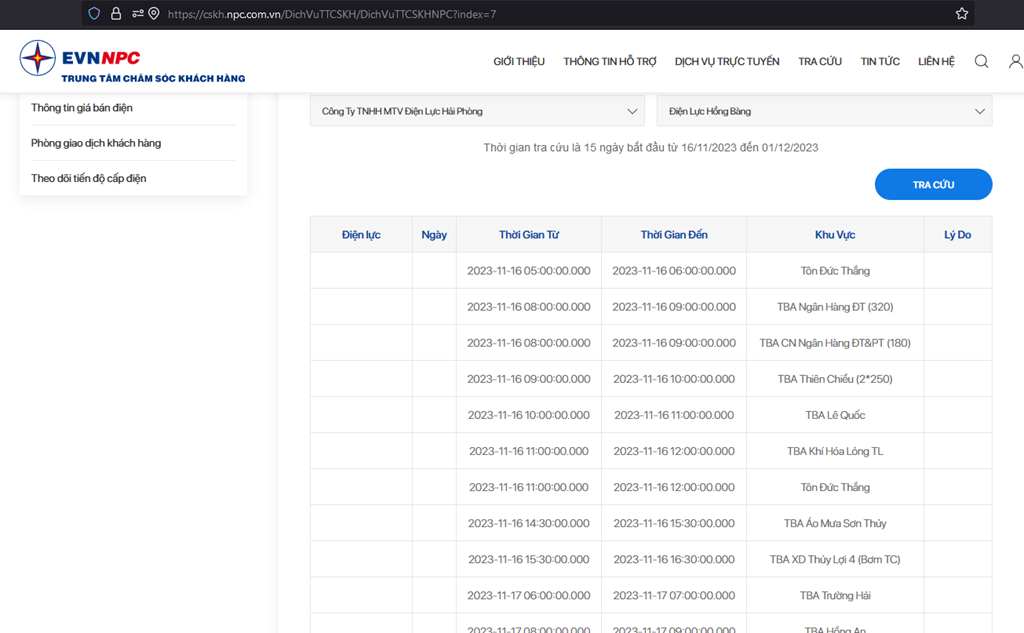Bookmark page with star icon

tap(961, 14)
